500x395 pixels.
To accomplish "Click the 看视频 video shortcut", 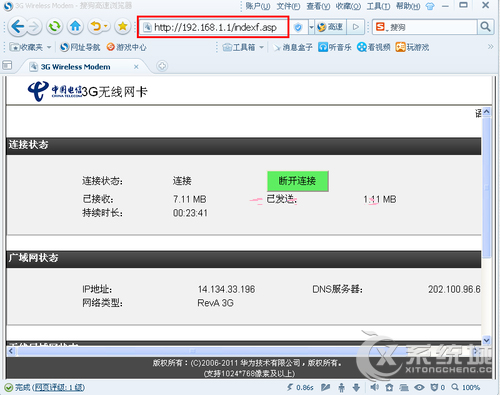I will (x=374, y=47).
